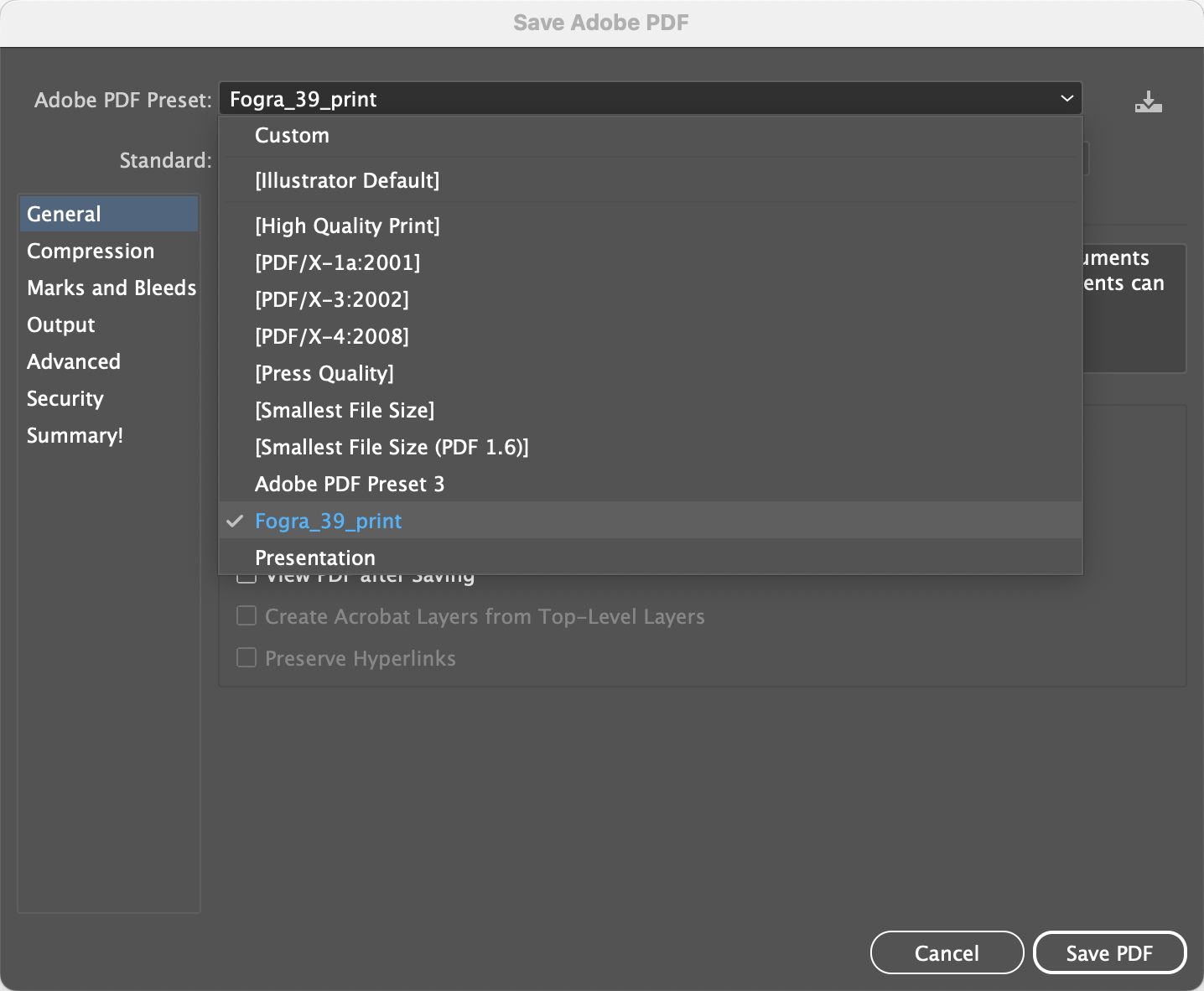
Task: Open the General settings section
Action: 109,214
